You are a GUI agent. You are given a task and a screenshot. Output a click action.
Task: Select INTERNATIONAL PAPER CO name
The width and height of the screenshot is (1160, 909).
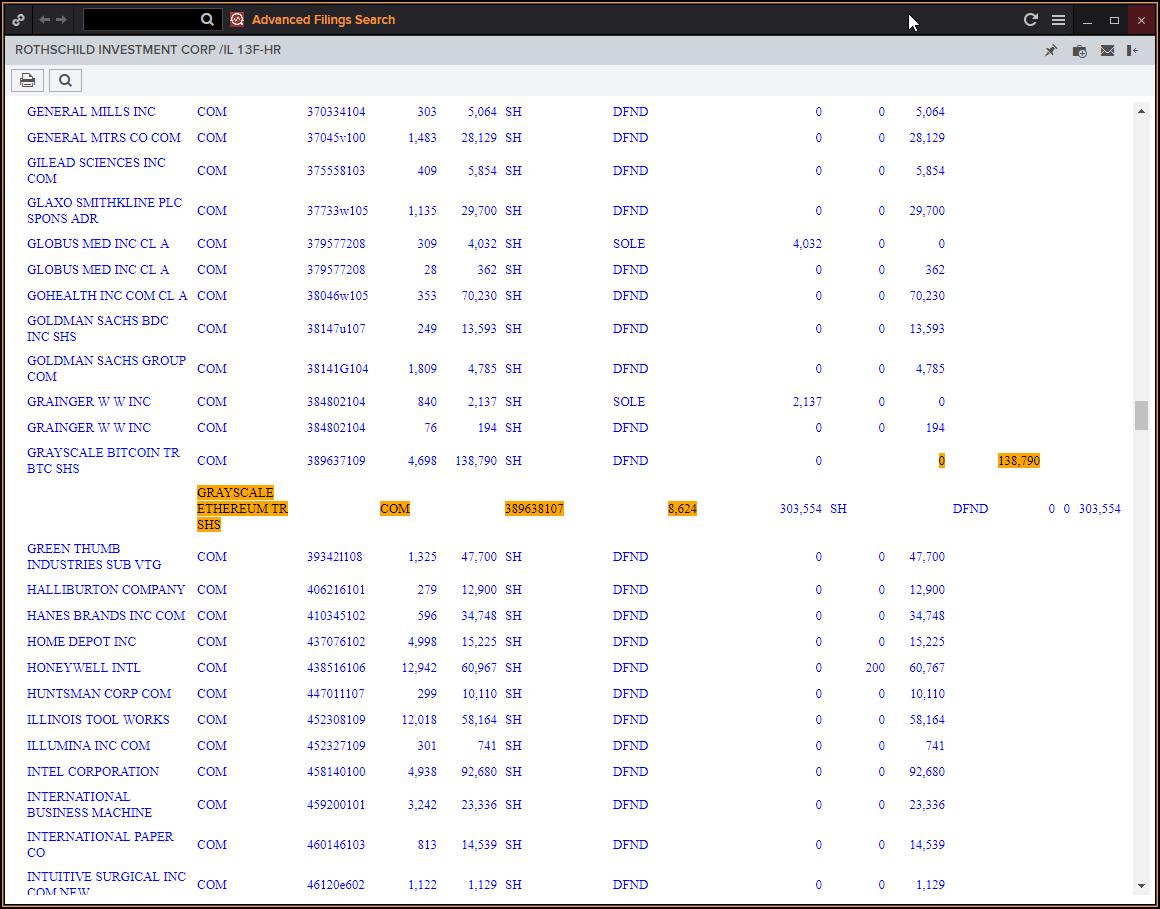[100, 845]
